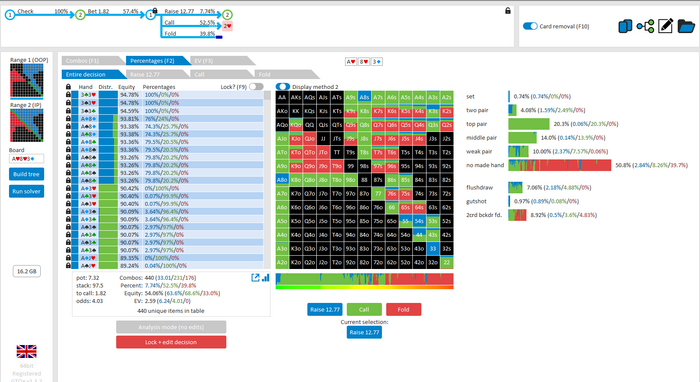
Task: Click the pencil edit icon in top toolbar
Action: (x=665, y=26)
